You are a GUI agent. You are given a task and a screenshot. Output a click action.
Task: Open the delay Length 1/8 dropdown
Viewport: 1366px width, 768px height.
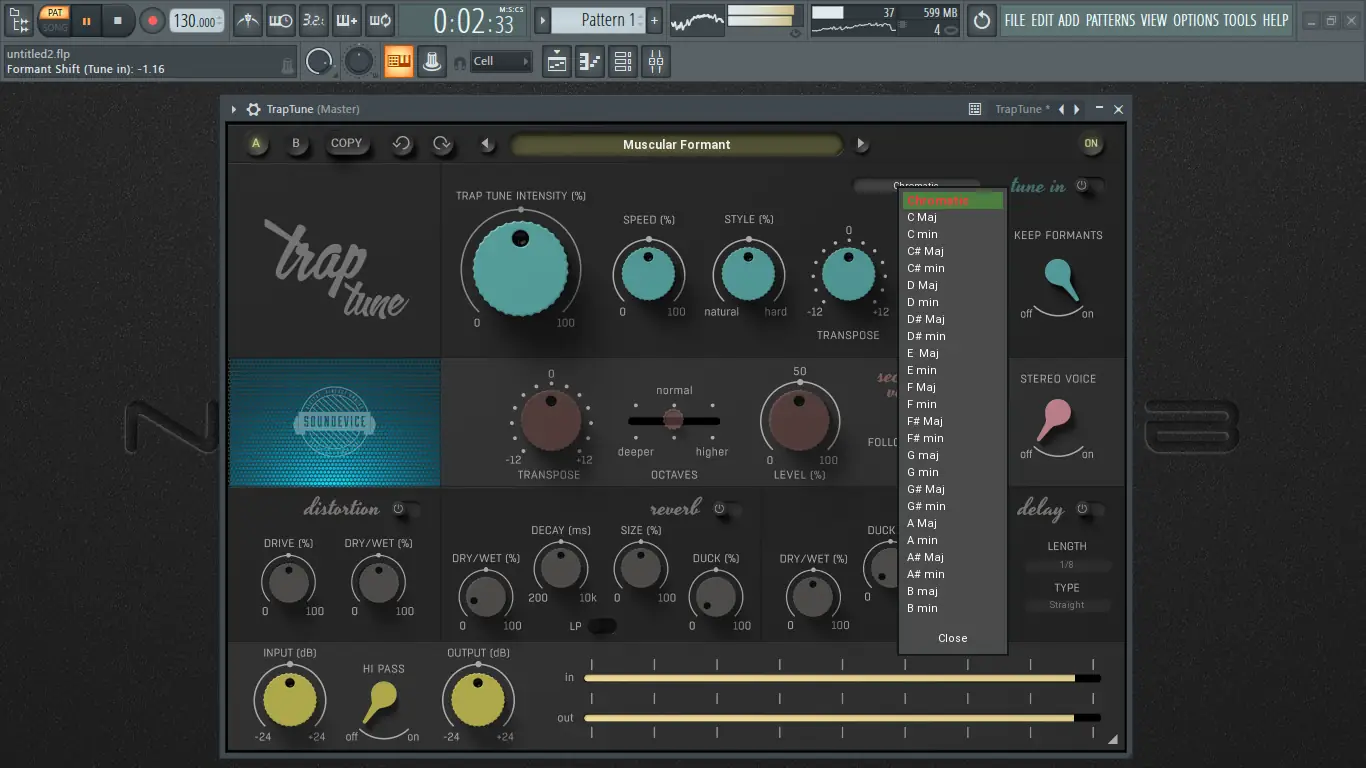(1067, 565)
